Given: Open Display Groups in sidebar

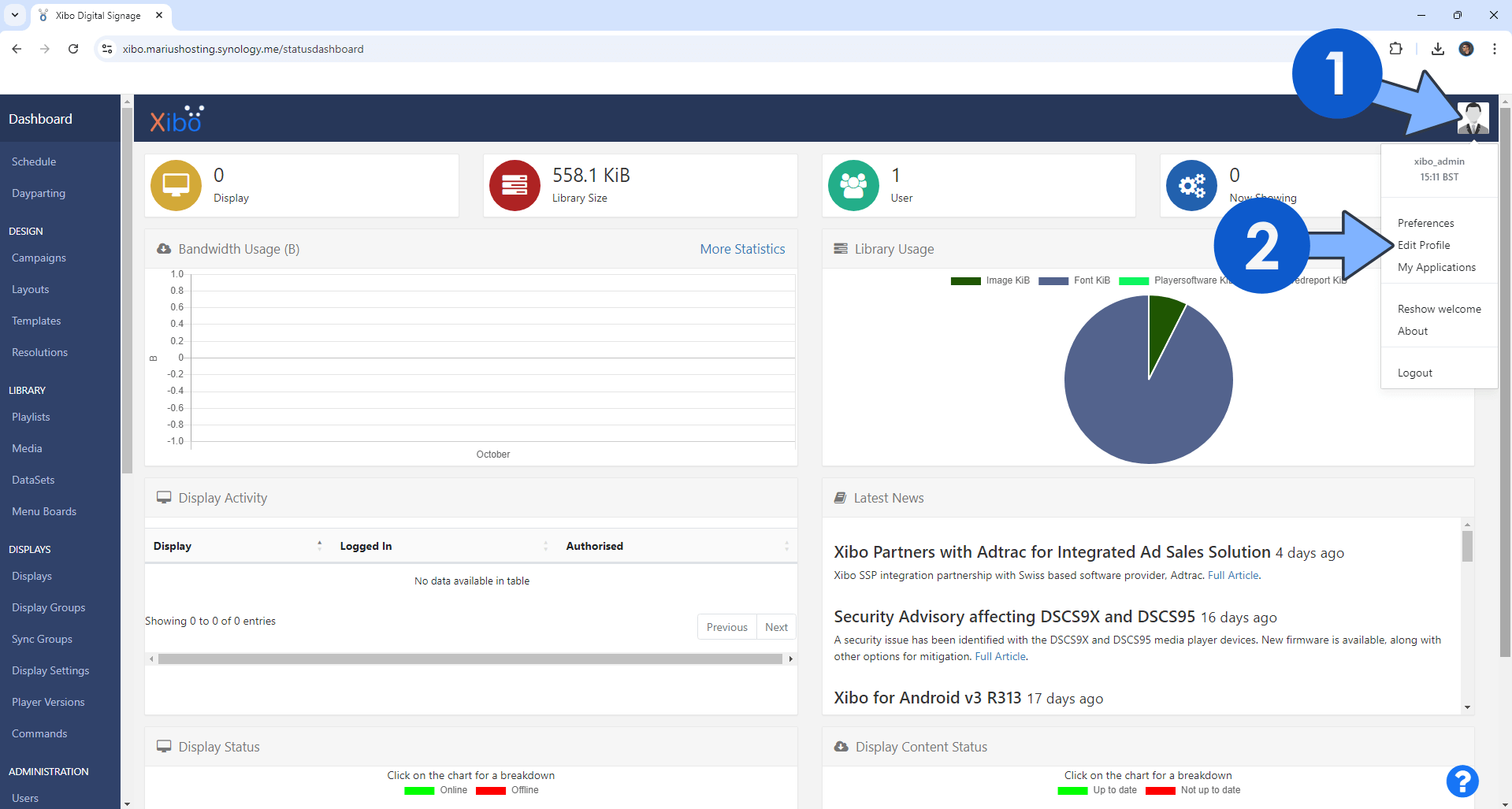Looking at the screenshot, I should tap(48, 607).
